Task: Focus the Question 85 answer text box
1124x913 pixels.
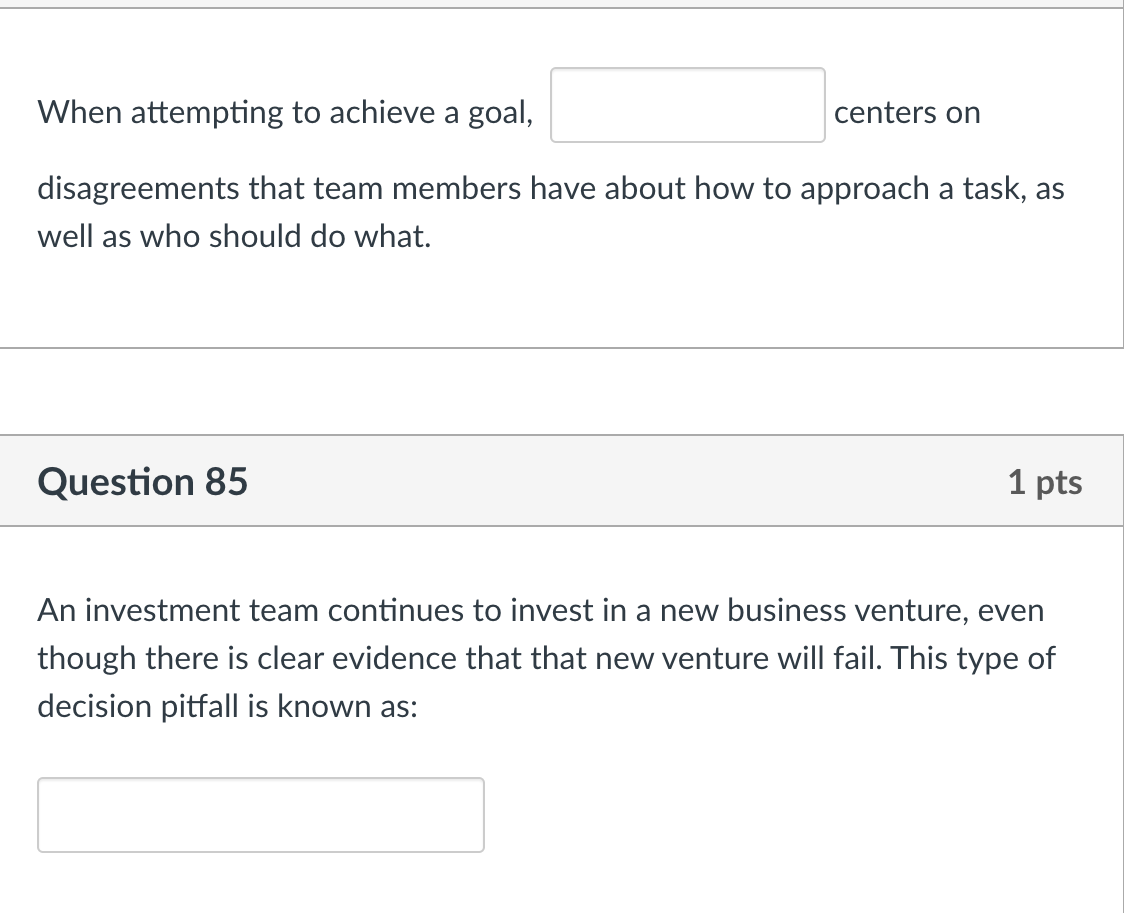Action: click(x=261, y=814)
